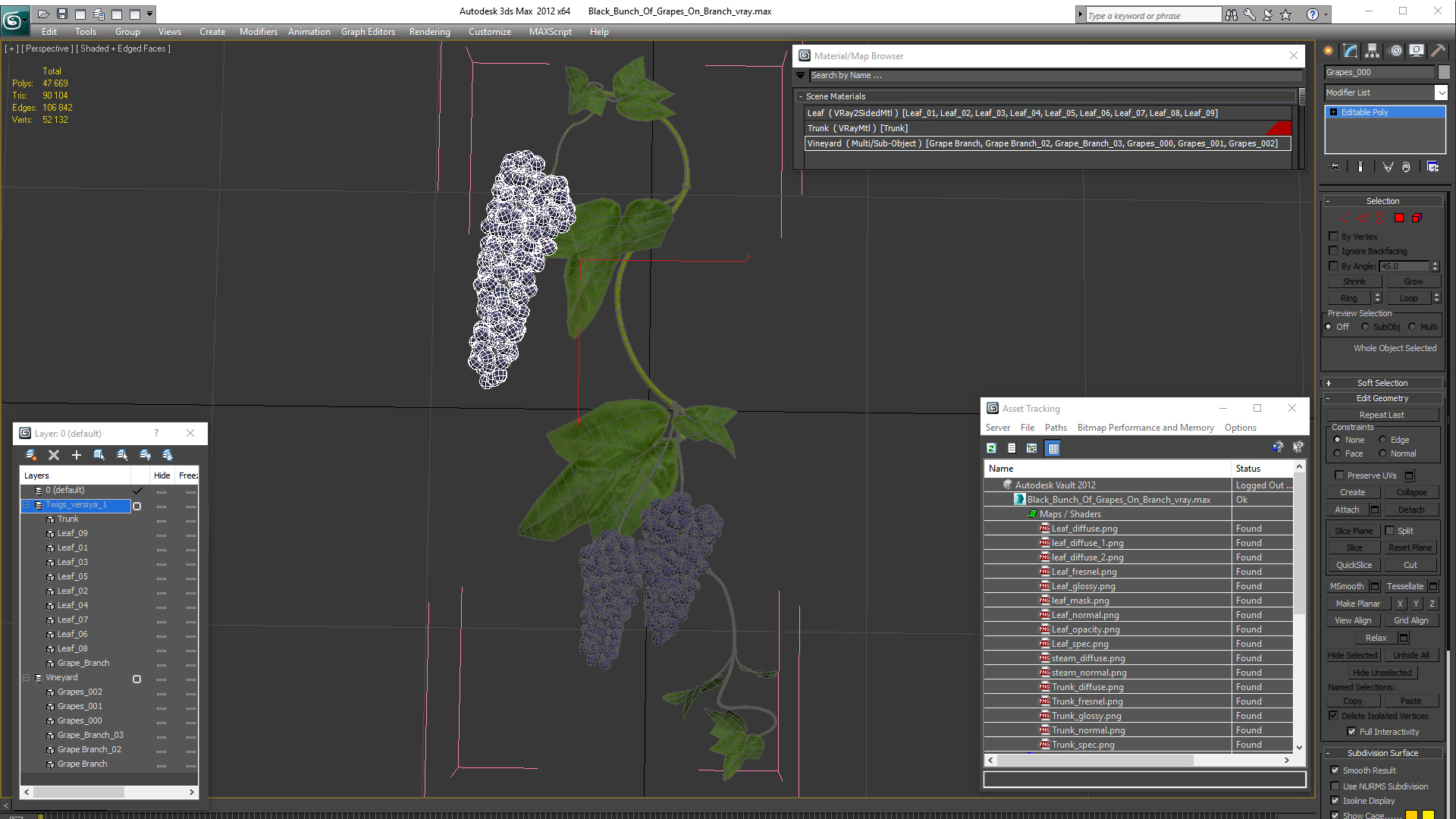The width and height of the screenshot is (1456, 819).
Task: Delete highlighted layer with X icon
Action: [54, 455]
